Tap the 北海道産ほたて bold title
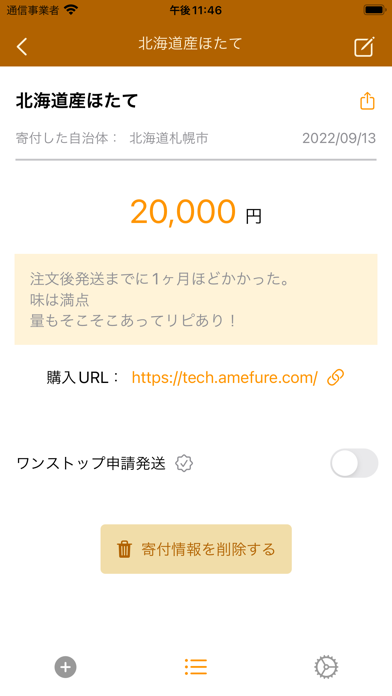 (77, 101)
